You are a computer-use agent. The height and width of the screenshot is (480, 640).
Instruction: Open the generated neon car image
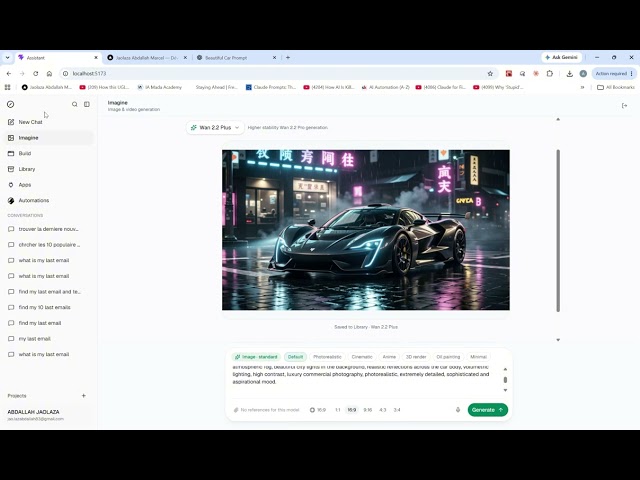(366, 230)
